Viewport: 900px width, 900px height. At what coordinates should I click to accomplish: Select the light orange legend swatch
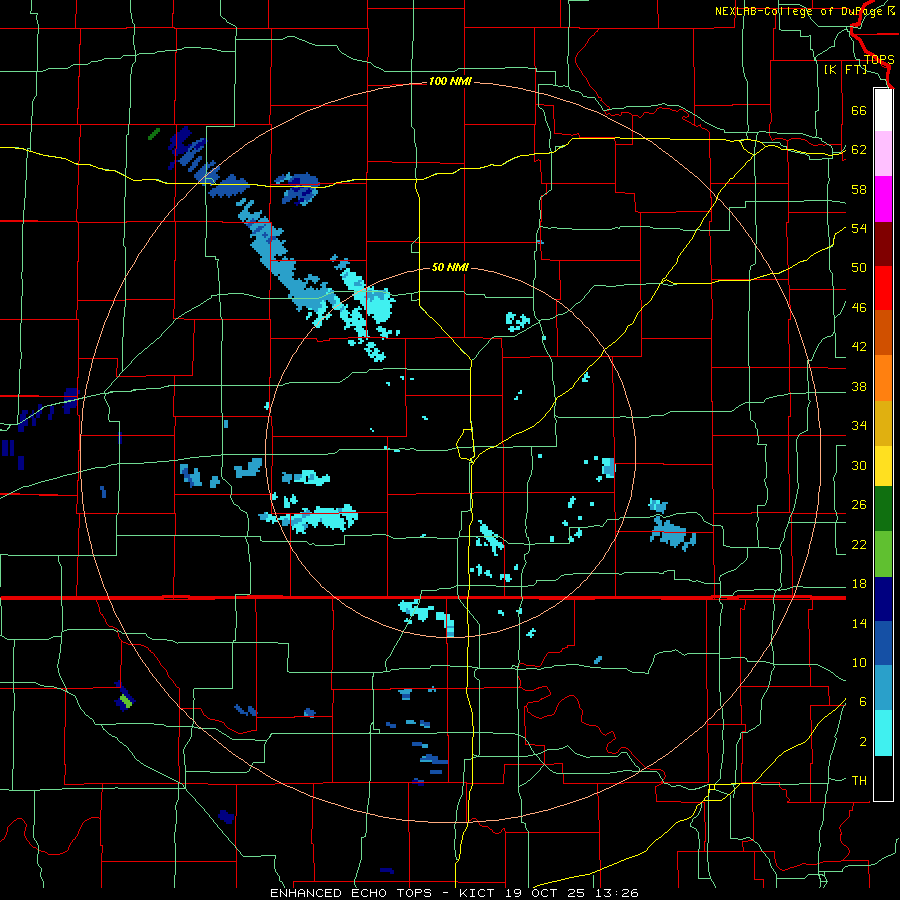coord(883,378)
